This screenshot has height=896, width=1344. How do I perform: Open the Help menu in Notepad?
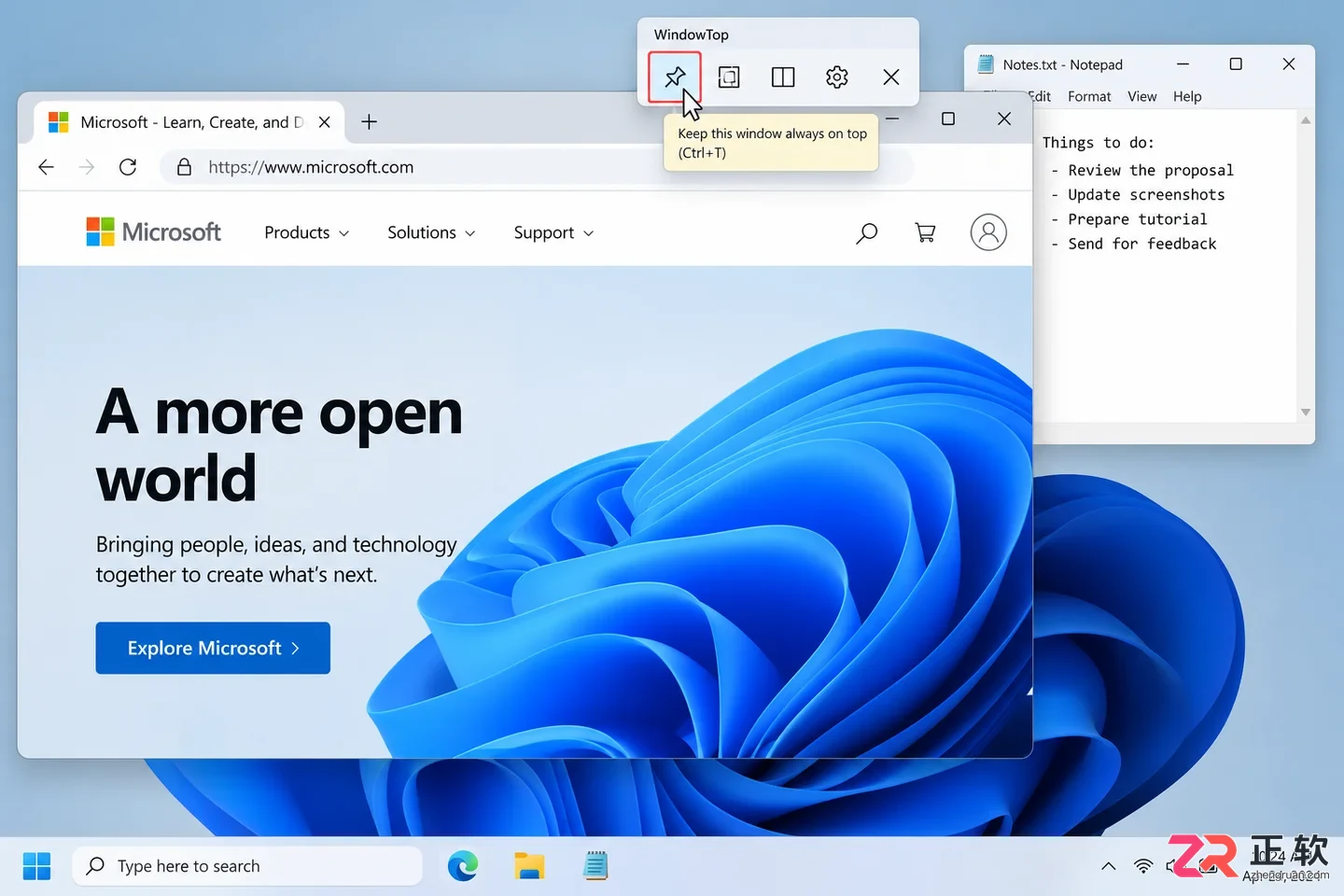(x=1187, y=96)
